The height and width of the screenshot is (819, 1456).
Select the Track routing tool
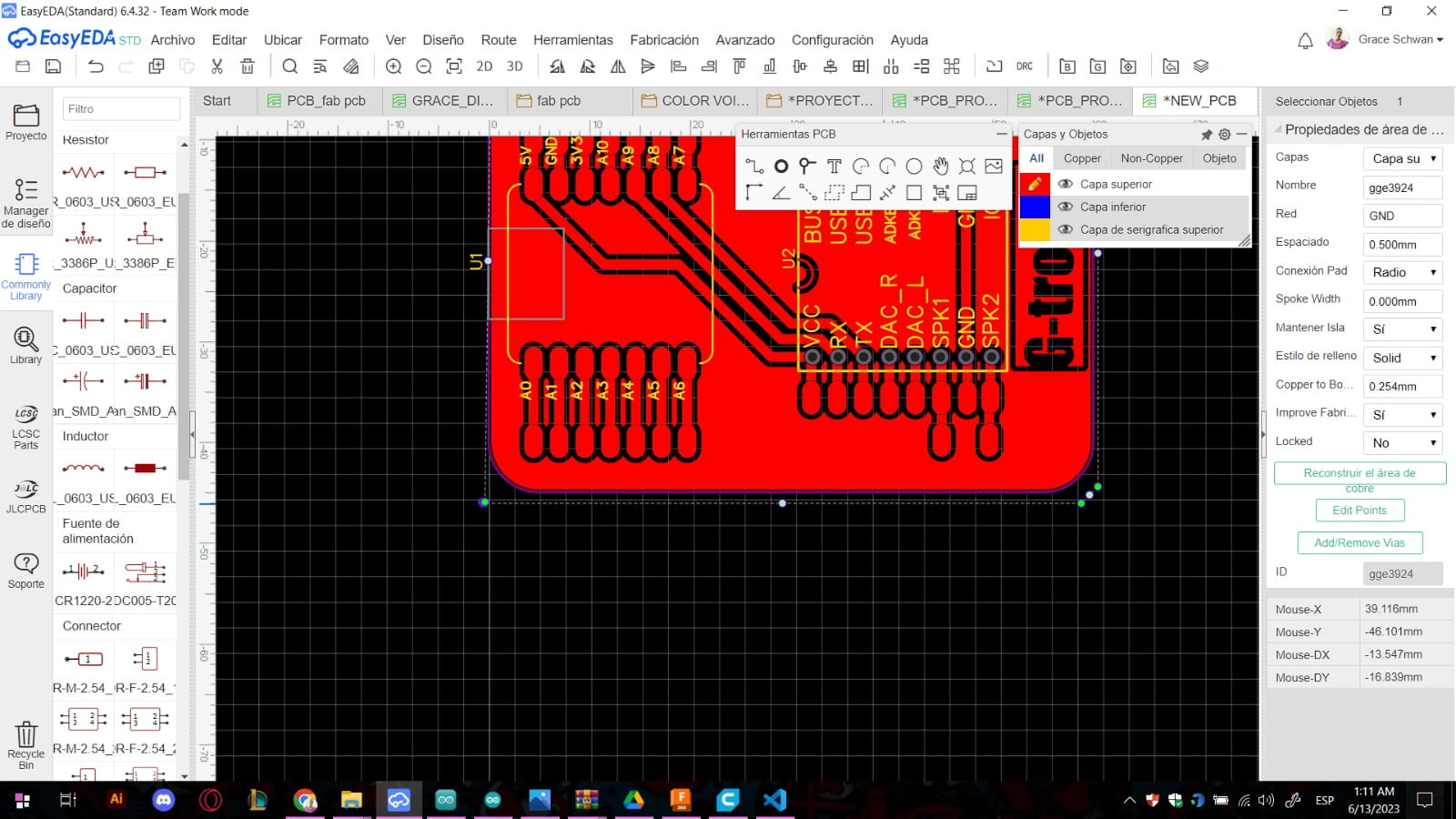coord(754,166)
